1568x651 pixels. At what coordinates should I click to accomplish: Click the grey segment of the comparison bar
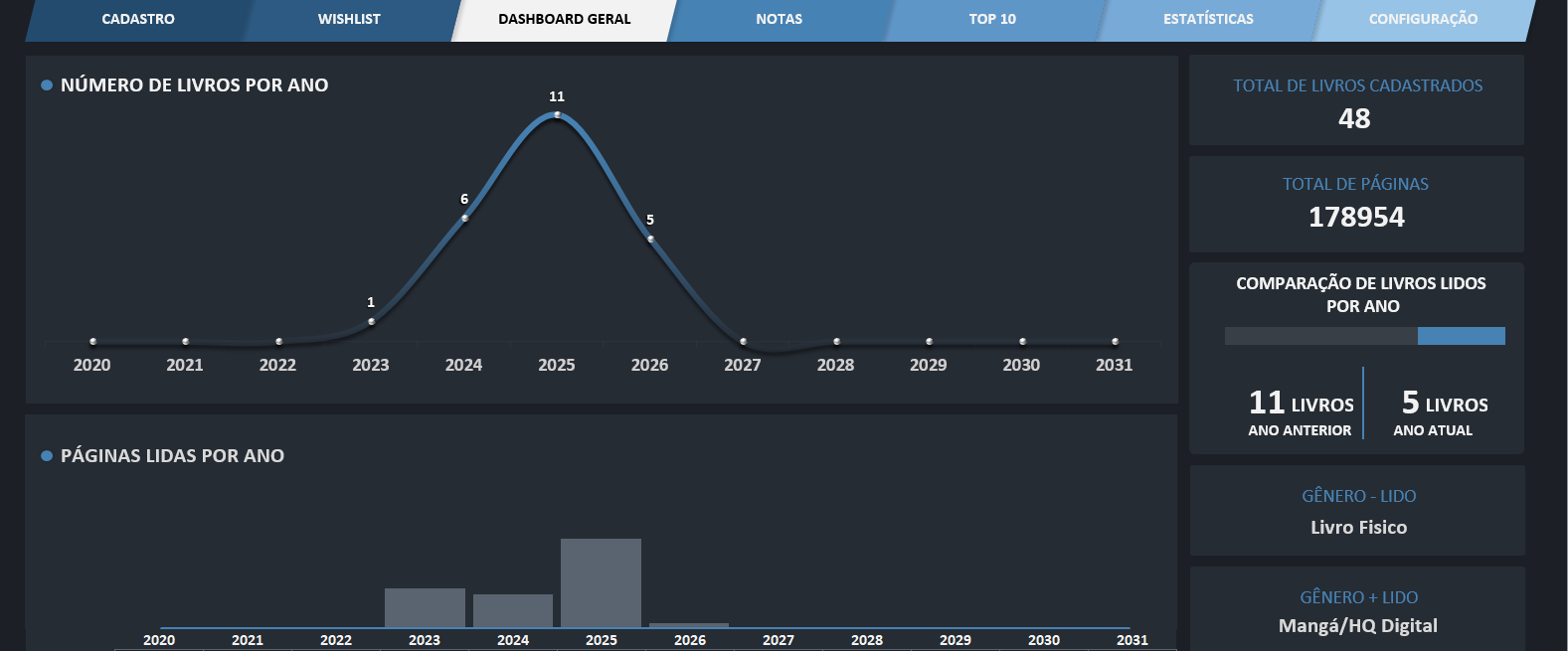point(1321,336)
